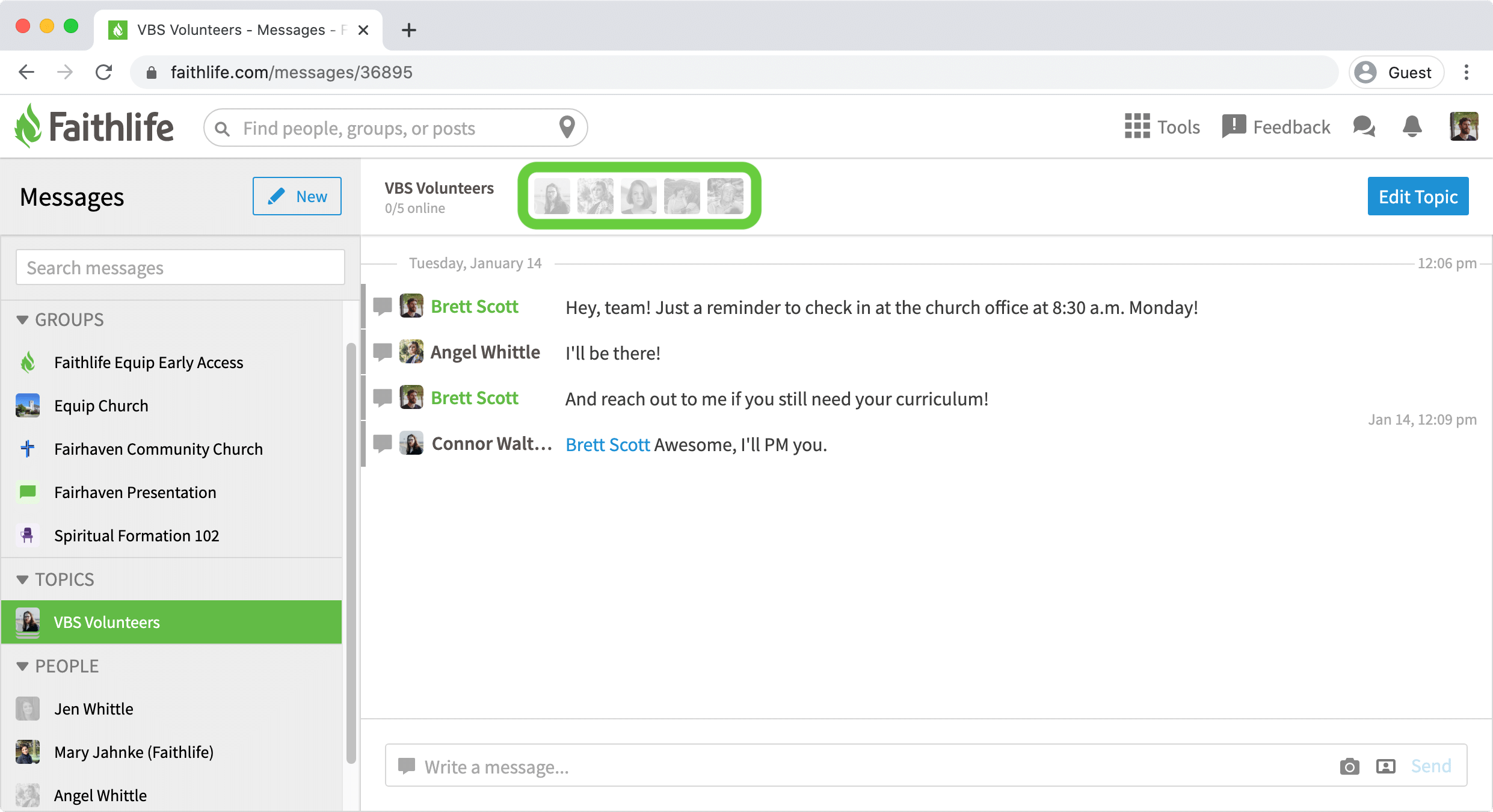Open the user profile avatar menu
Viewport: 1493px width, 812px height.
point(1464,127)
